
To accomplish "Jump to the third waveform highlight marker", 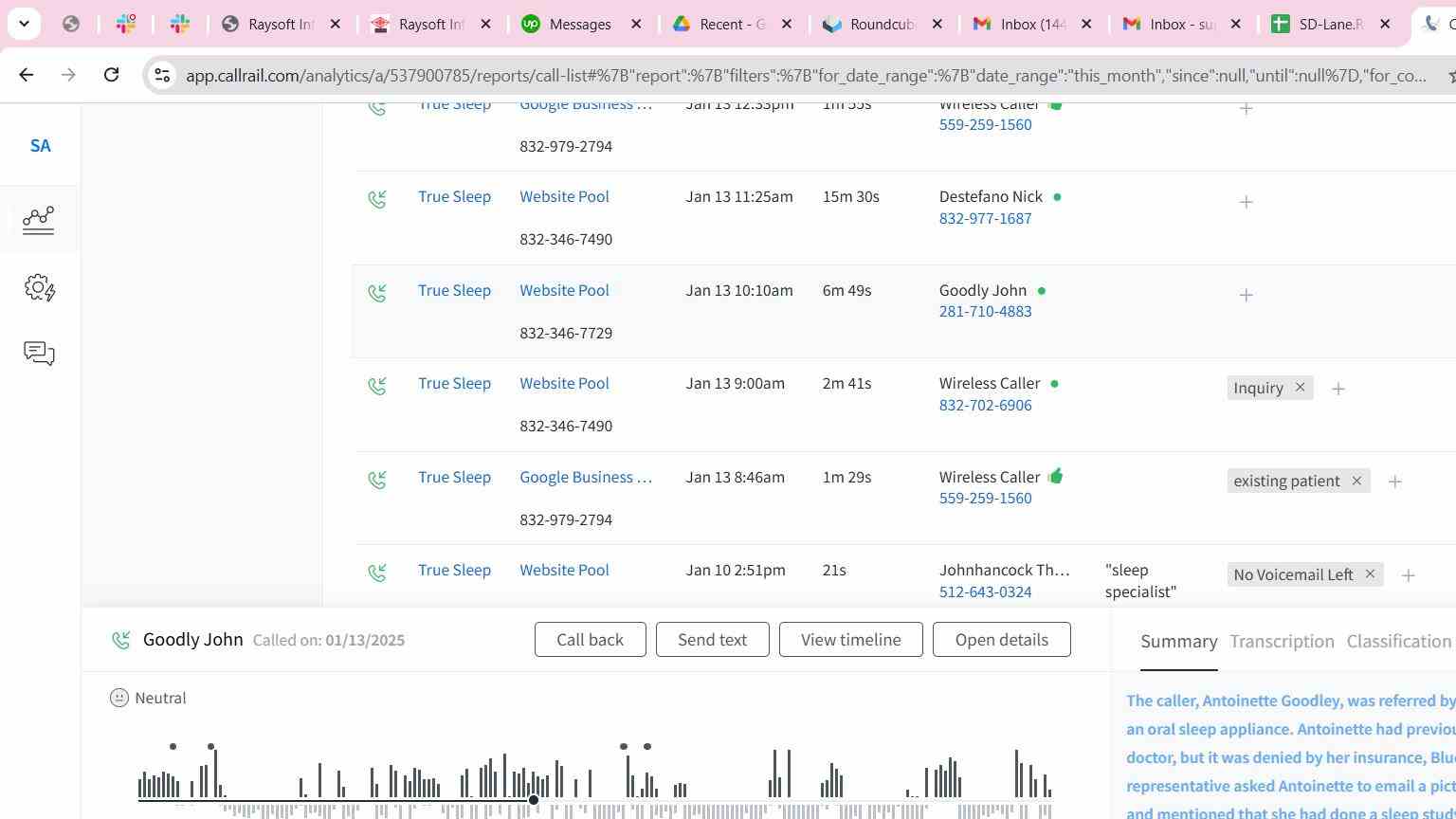I will (624, 747).
